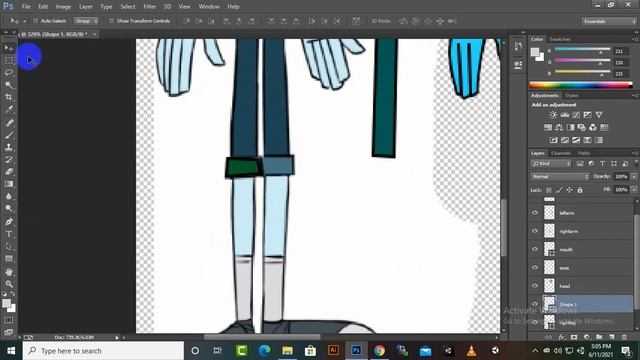This screenshot has width=640, height=360.
Task: Select the Hand tool
Action: (x=9, y=271)
